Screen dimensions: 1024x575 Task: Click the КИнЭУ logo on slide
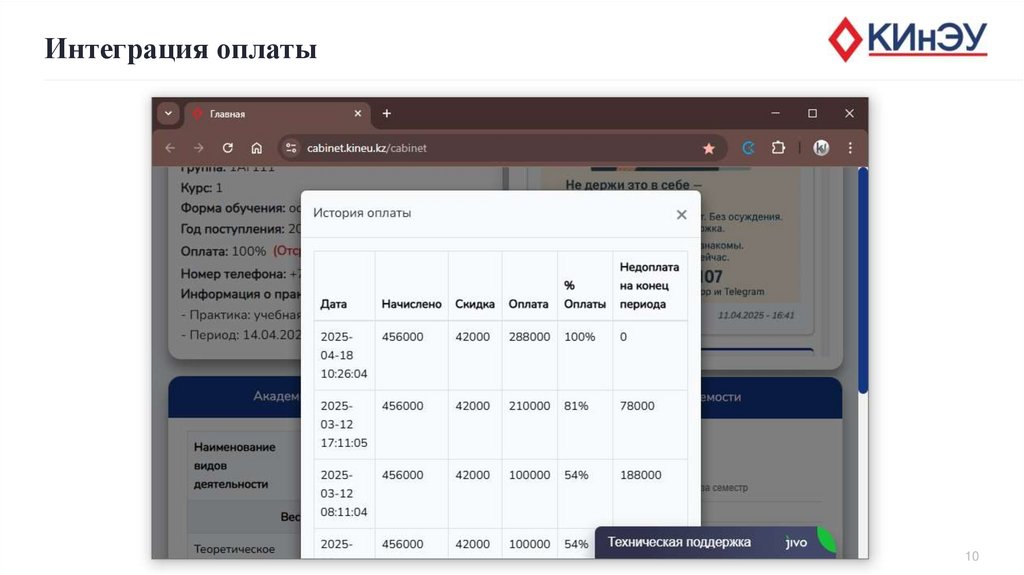pyautogui.click(x=908, y=39)
